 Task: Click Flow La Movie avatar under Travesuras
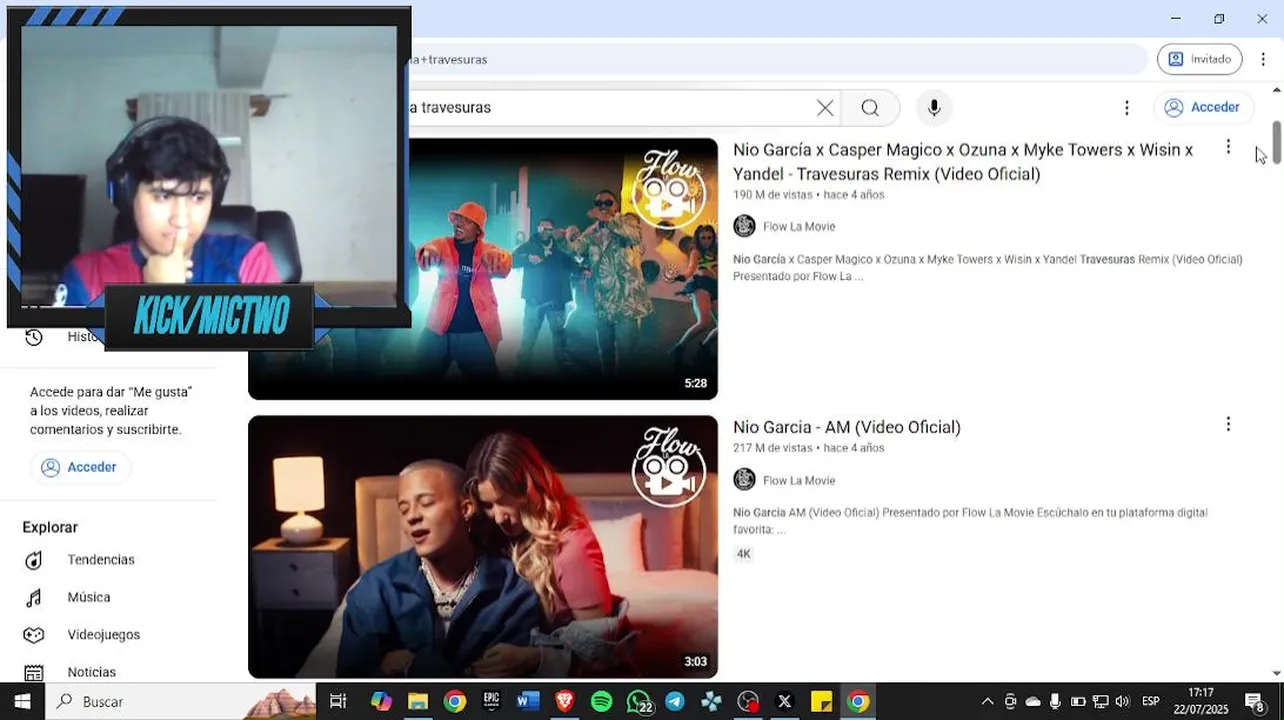click(x=744, y=226)
